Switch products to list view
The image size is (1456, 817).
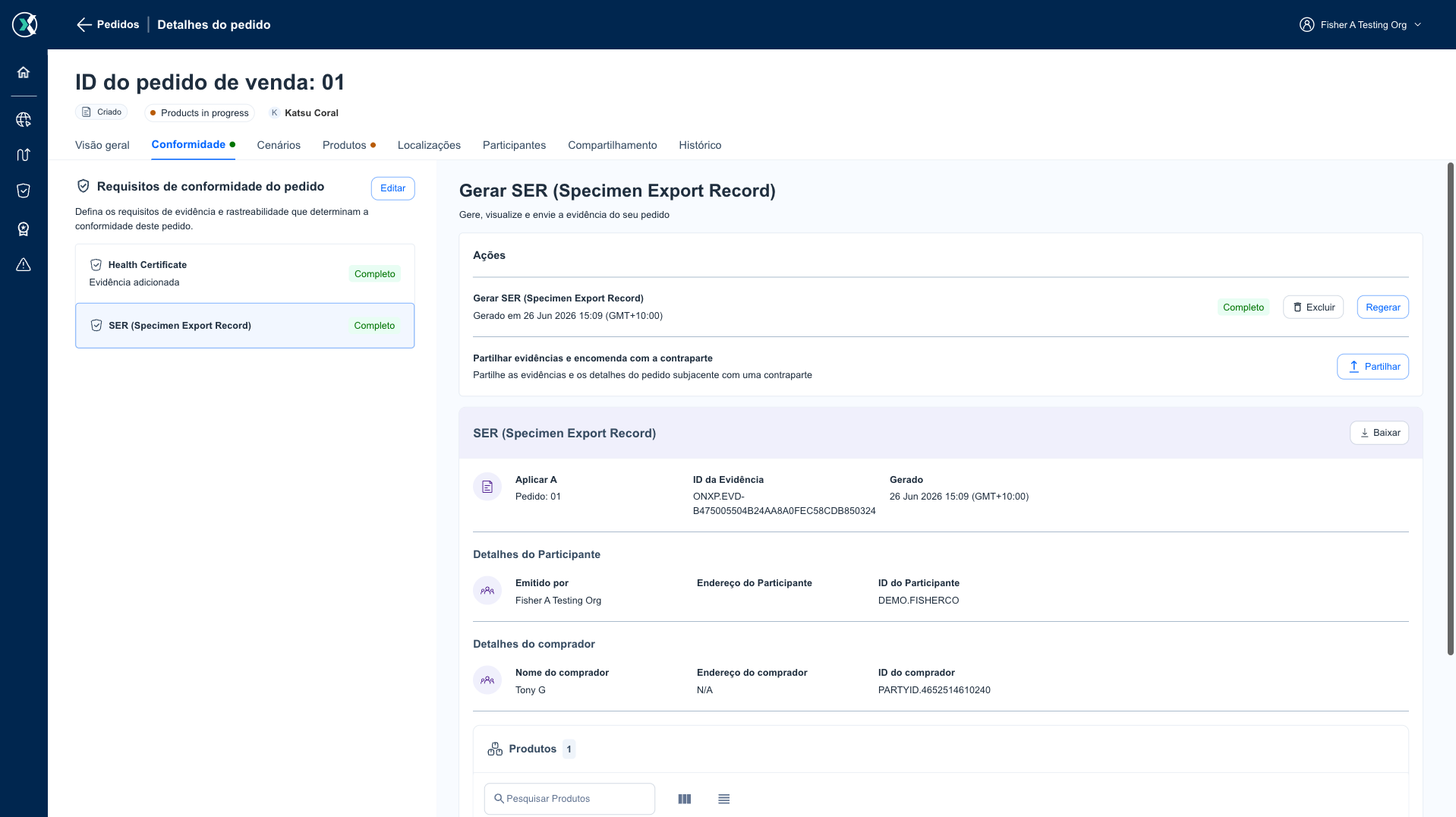723,799
